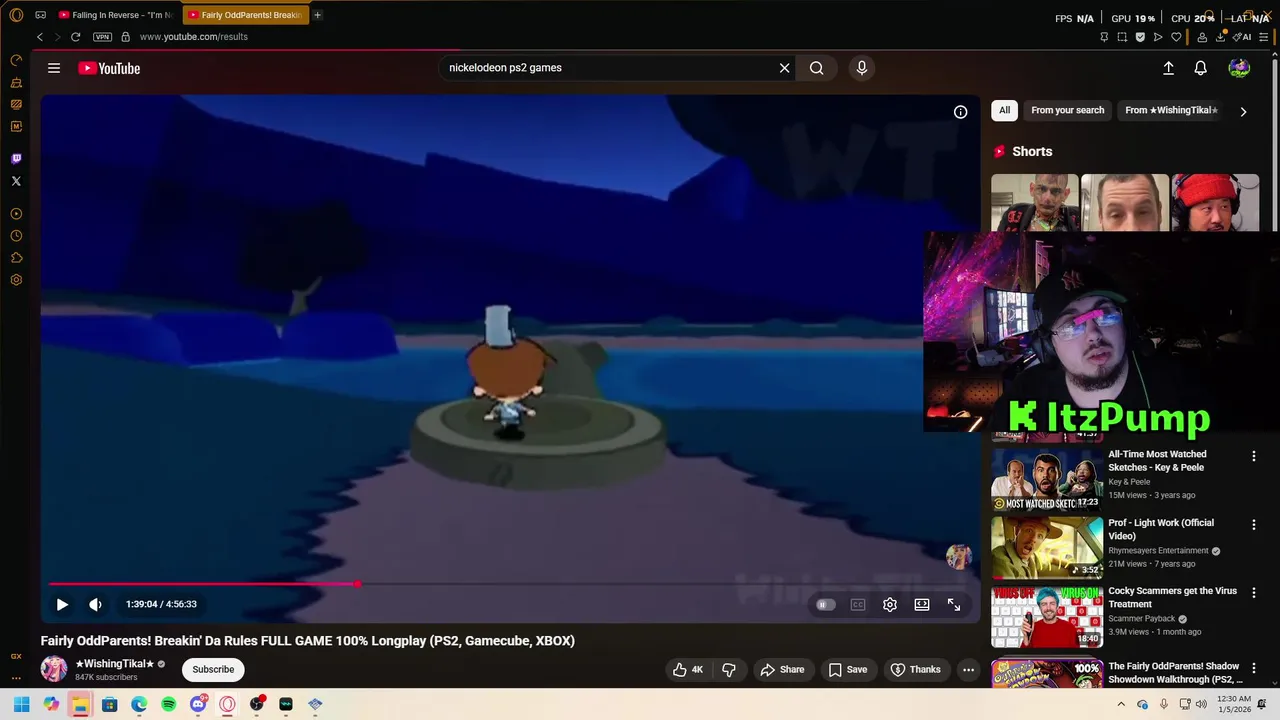The width and height of the screenshot is (1280, 720).
Task: Open the YouTube guide hamburger menu
Action: pos(54,68)
